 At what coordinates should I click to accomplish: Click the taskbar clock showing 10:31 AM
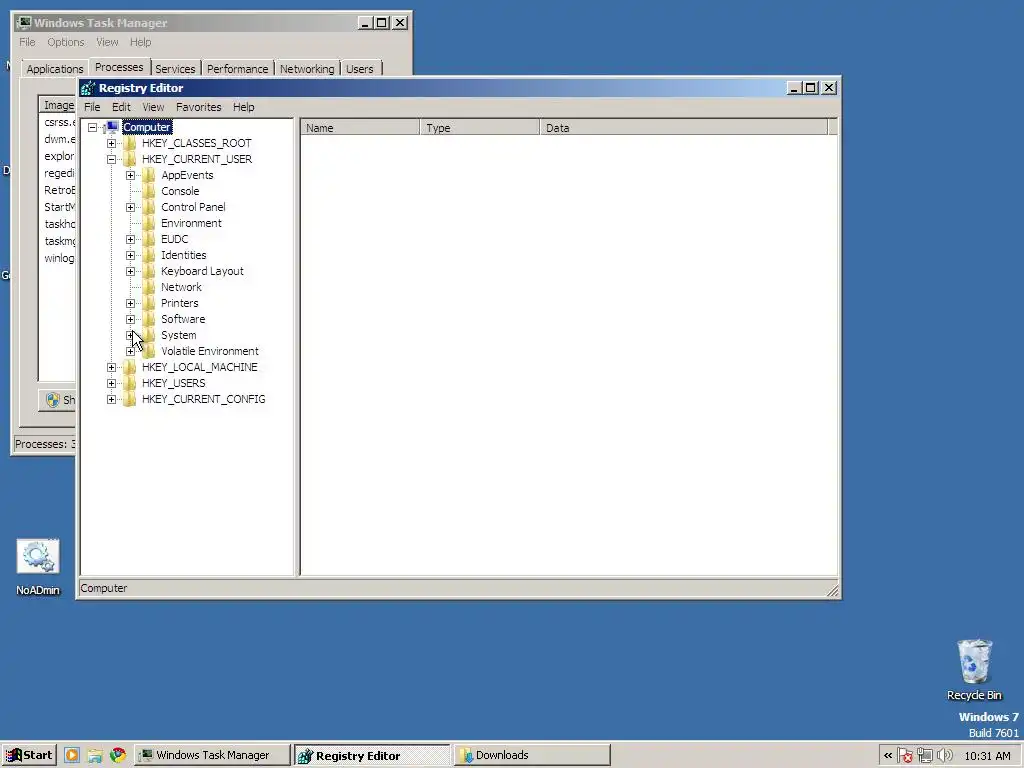987,756
